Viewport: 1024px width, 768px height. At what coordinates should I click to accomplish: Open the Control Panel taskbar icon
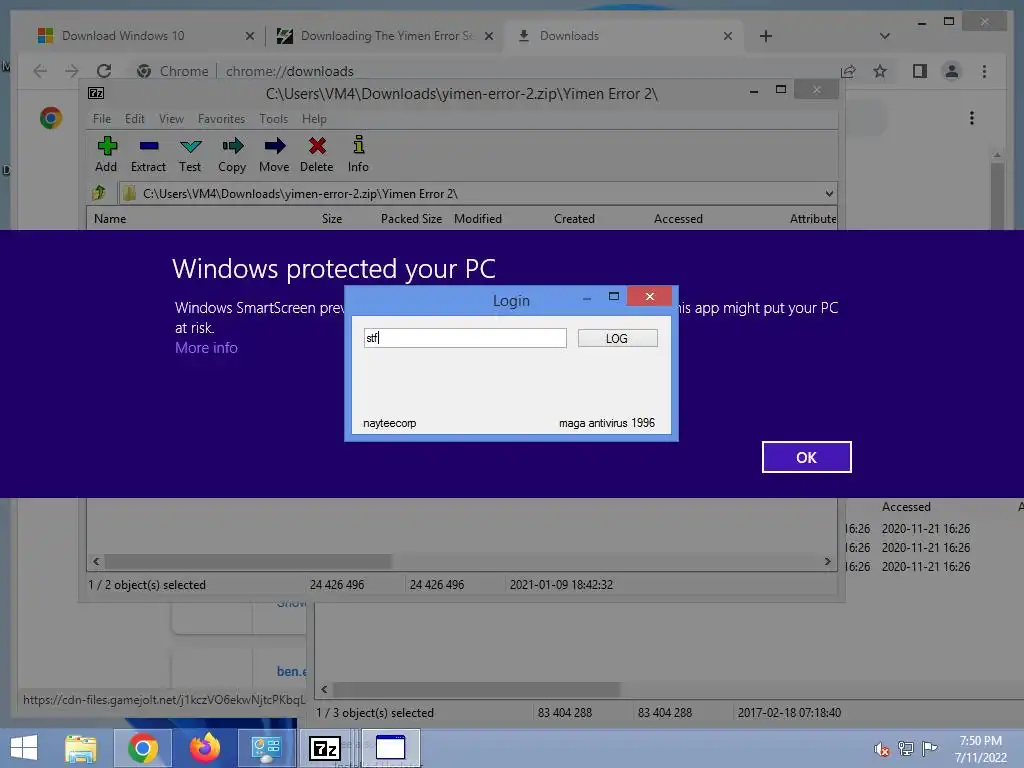pyautogui.click(x=266, y=748)
